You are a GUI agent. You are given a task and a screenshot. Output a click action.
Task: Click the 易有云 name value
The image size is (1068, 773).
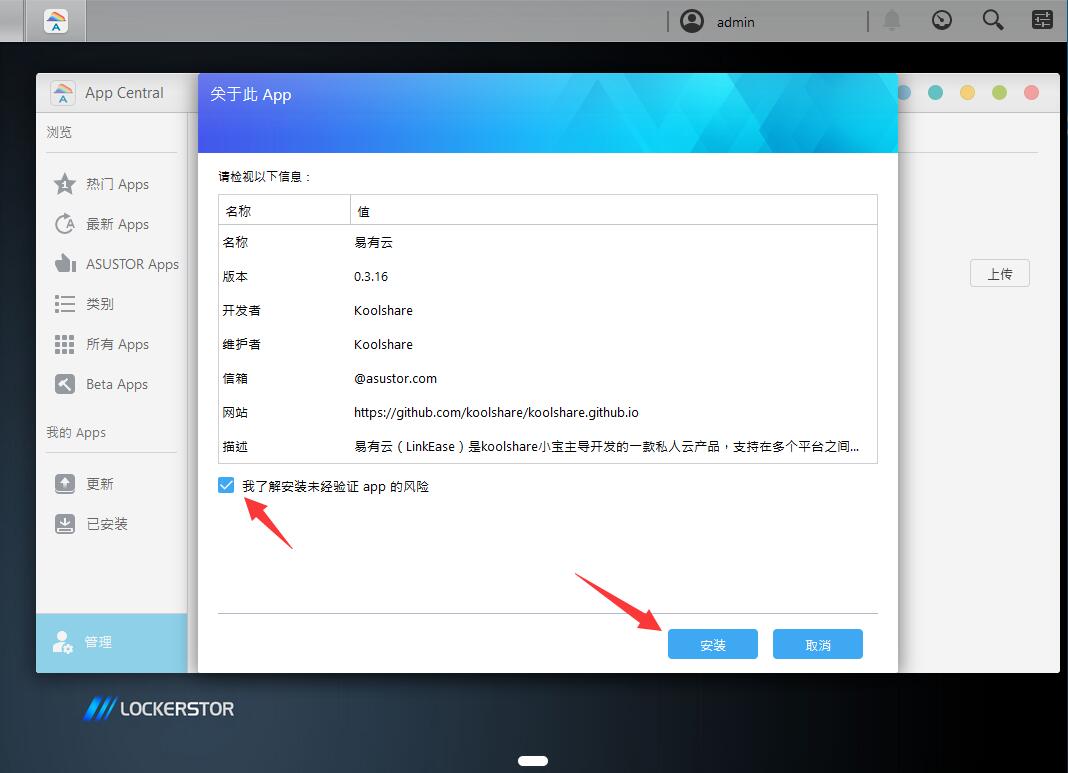(373, 242)
